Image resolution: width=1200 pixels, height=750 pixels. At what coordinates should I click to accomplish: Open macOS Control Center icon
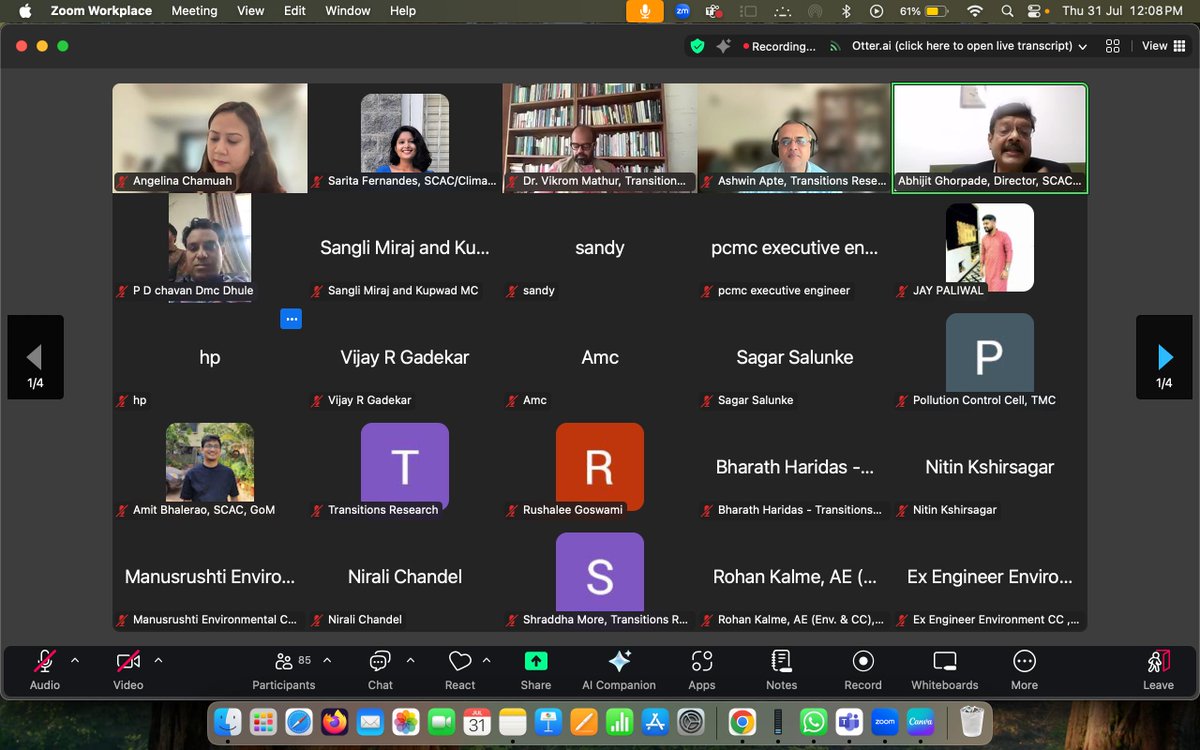[1036, 11]
